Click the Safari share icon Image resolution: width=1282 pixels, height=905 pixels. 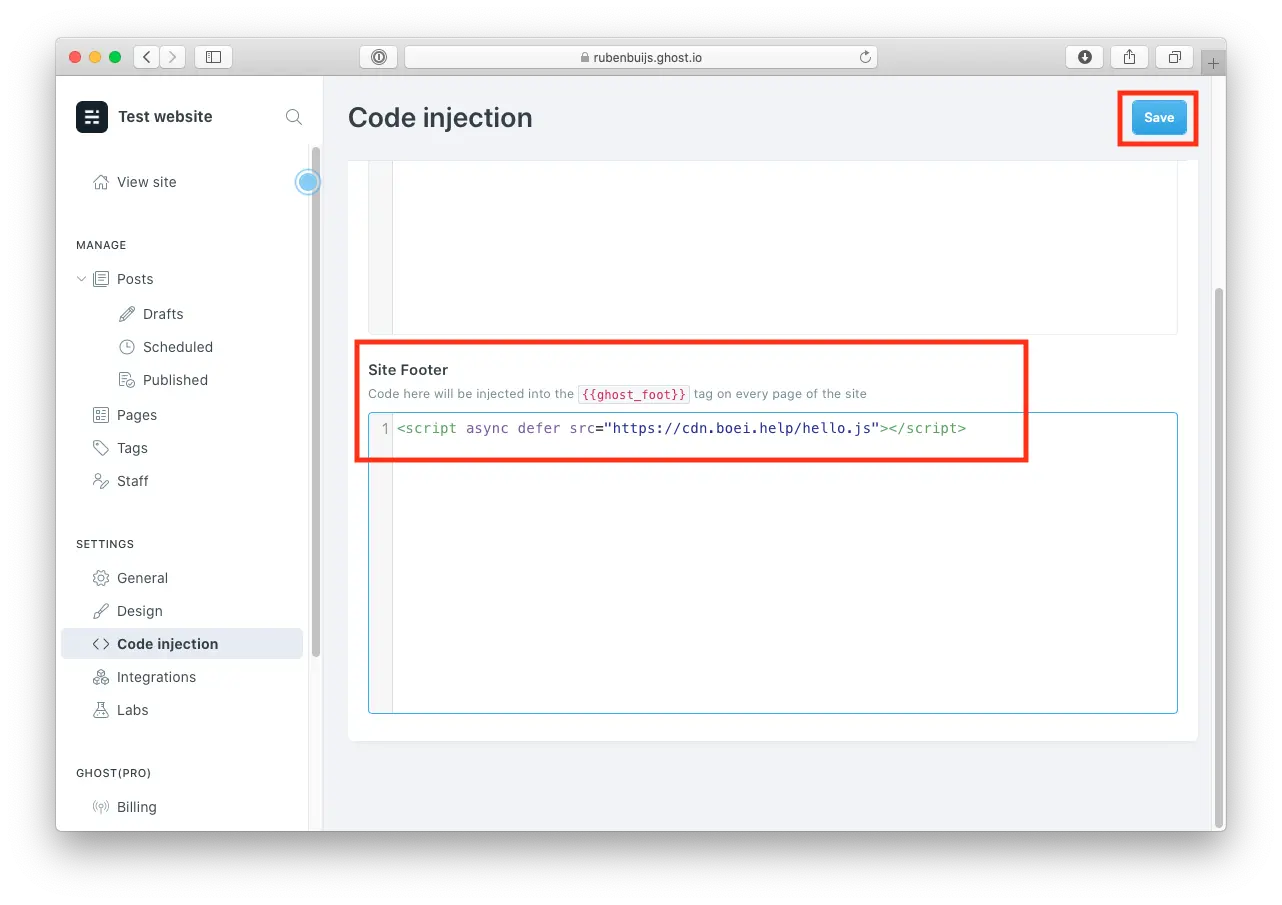click(x=1130, y=57)
